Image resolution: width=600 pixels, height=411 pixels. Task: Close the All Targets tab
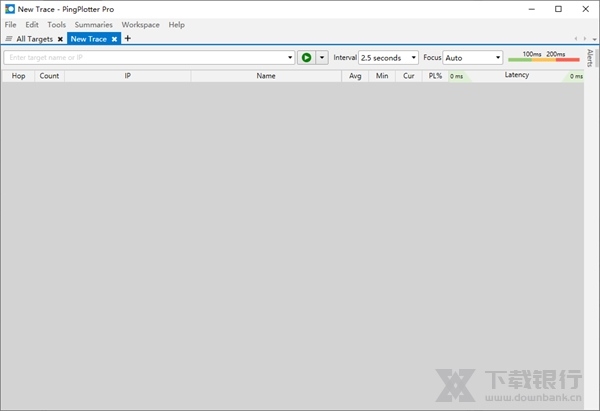click(x=60, y=39)
